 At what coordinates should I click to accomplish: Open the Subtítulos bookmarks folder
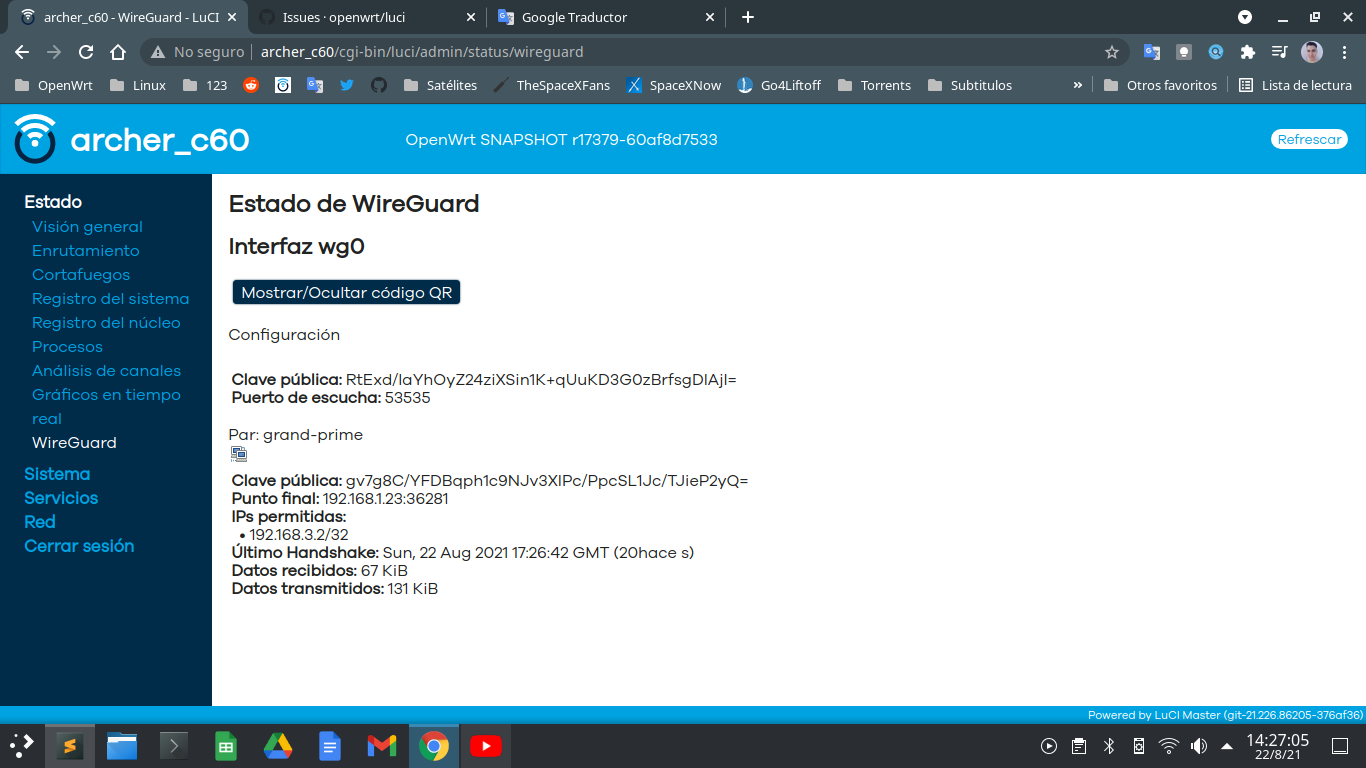tap(969, 85)
